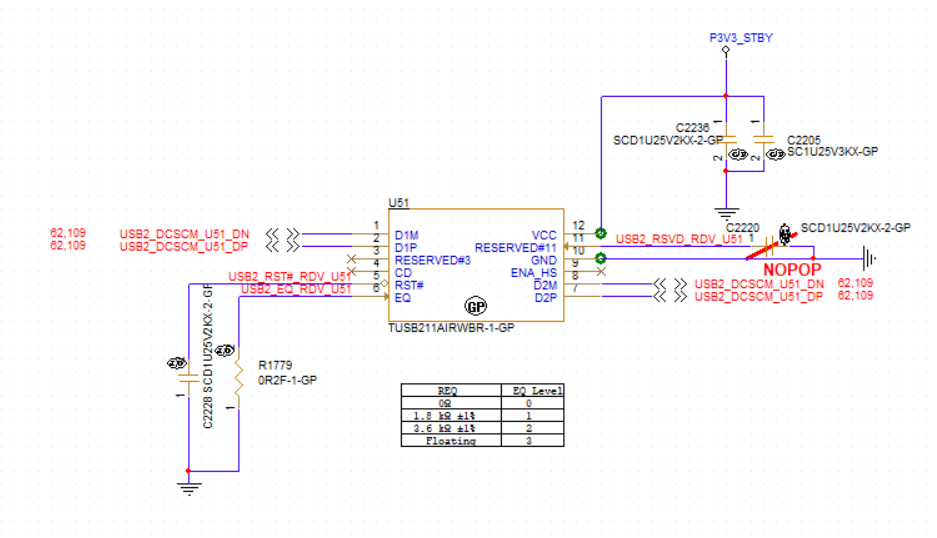This screenshot has width=937, height=538.
Task: Click the Floating row in EQ table
Action: tap(482, 441)
